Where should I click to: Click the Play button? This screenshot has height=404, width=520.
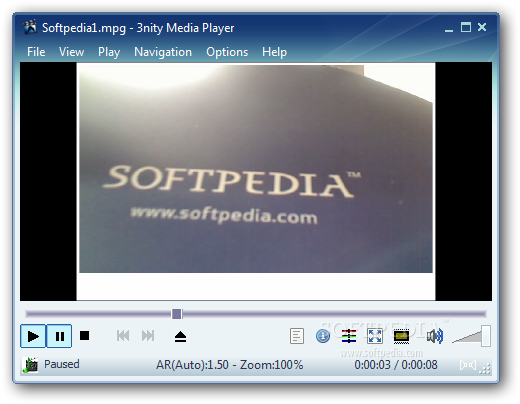coord(33,336)
